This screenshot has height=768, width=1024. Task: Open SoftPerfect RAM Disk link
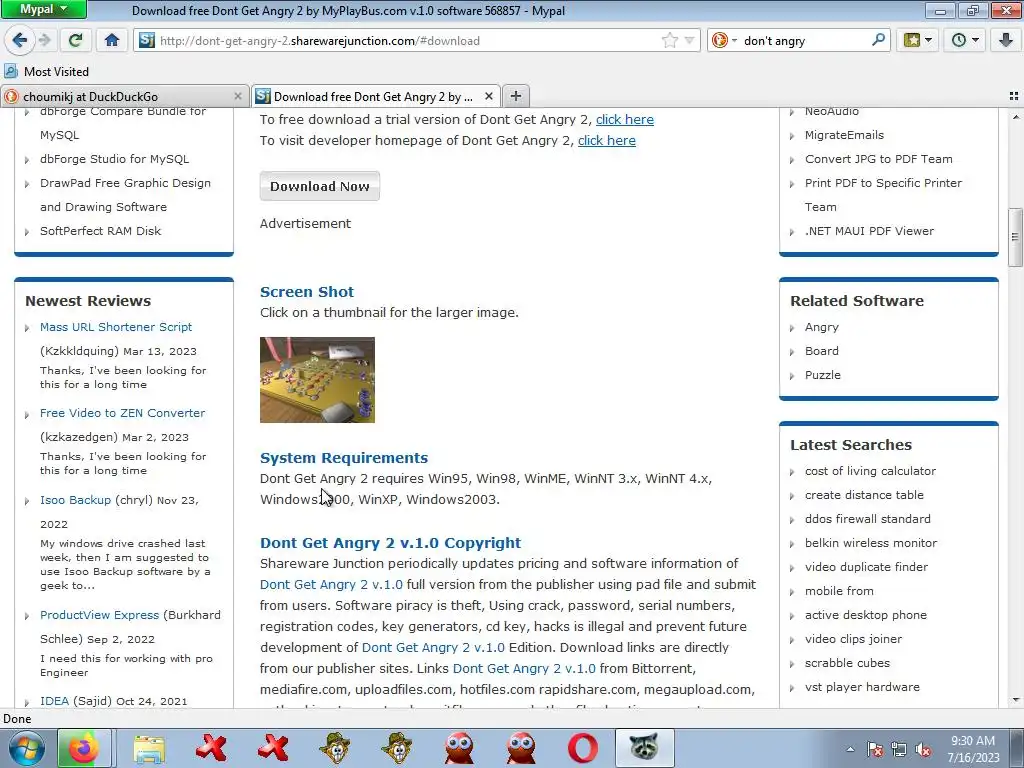coord(100,231)
